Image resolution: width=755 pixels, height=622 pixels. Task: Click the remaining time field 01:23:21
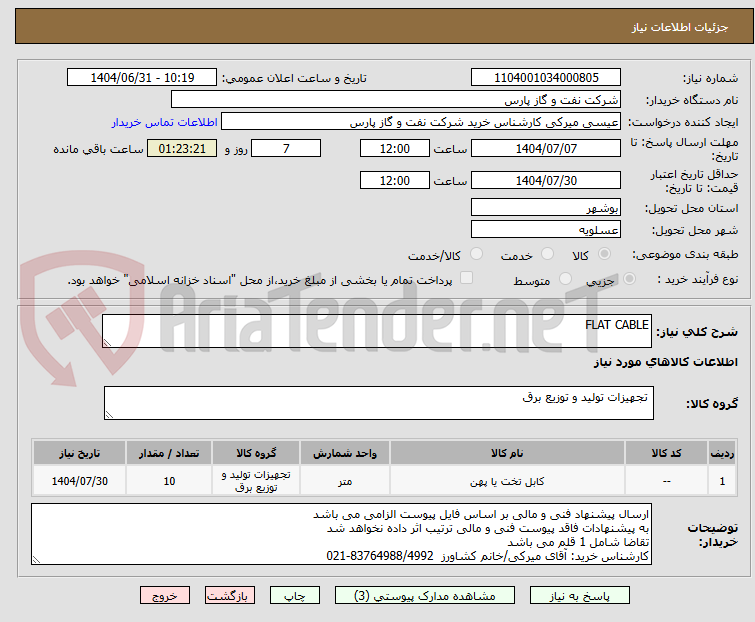coord(182,148)
